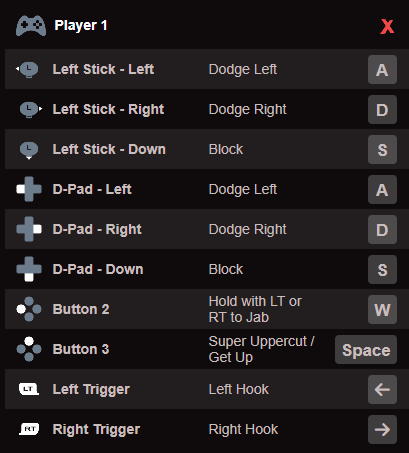409x453 pixels.
Task: Click the right arrow key for Right Hook
Action: pyautogui.click(x=382, y=429)
